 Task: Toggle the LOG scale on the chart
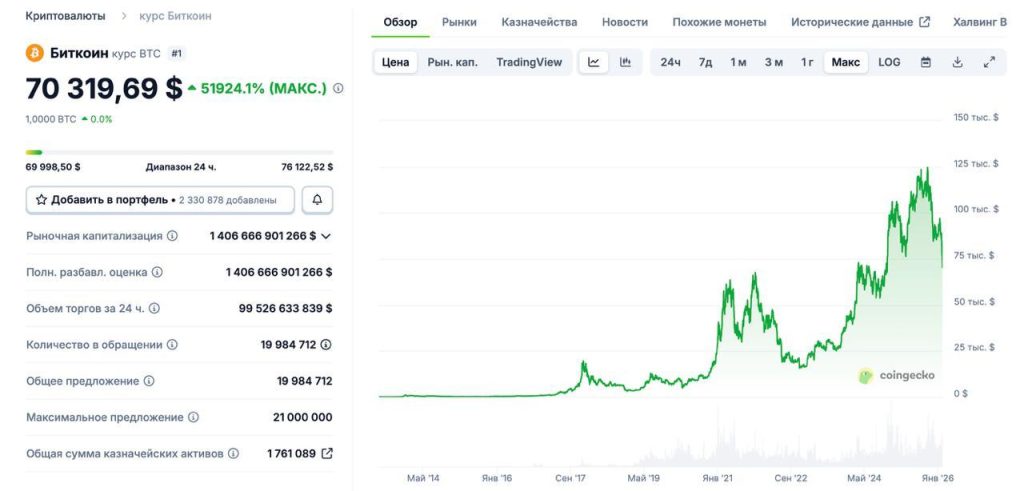coord(889,62)
